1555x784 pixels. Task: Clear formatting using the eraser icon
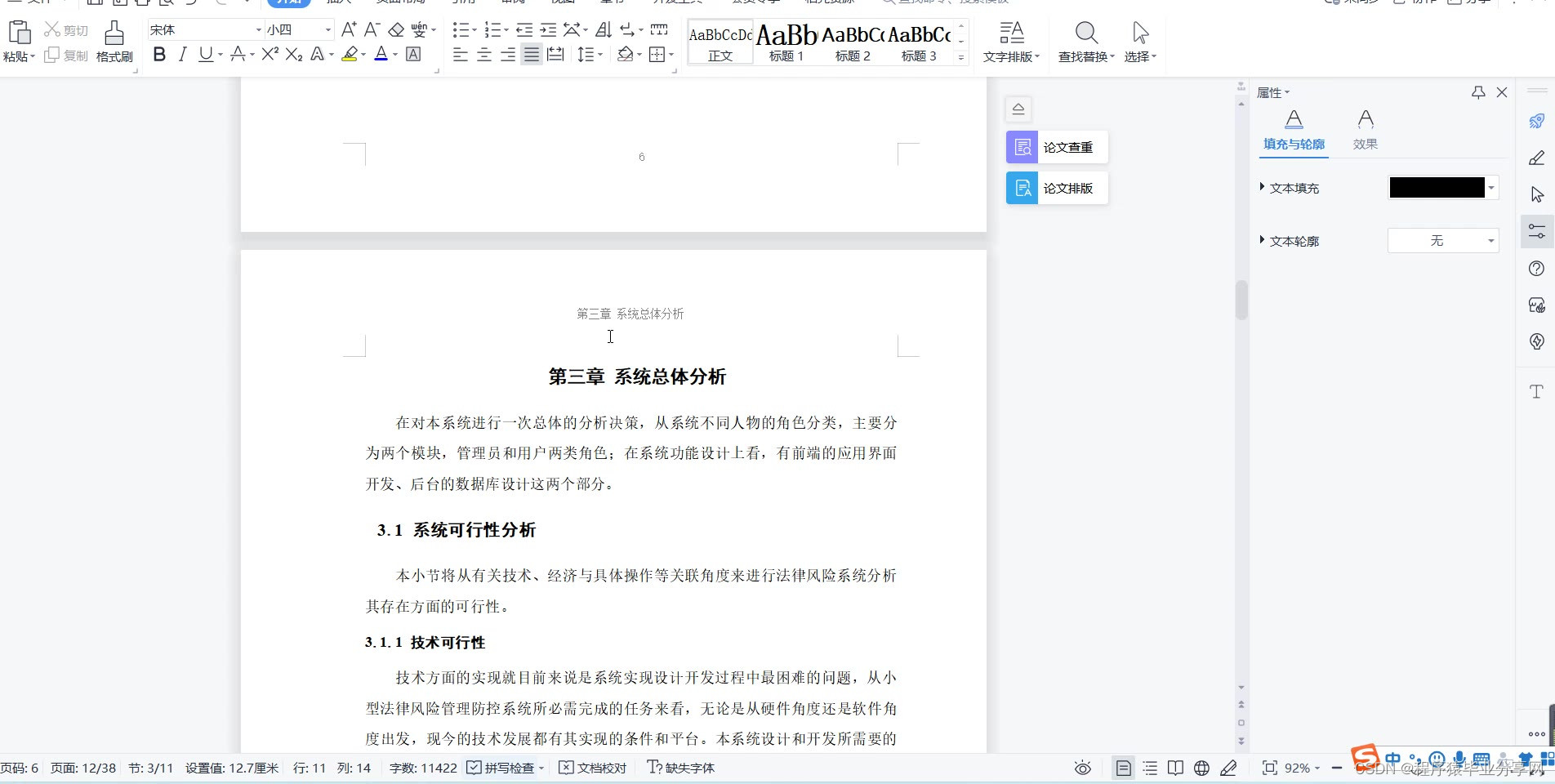point(396,30)
